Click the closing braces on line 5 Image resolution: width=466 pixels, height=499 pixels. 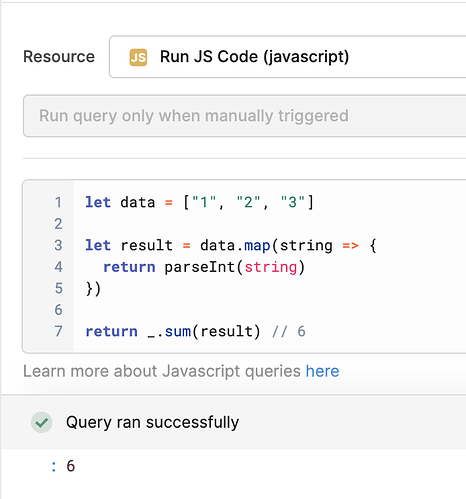click(93, 289)
